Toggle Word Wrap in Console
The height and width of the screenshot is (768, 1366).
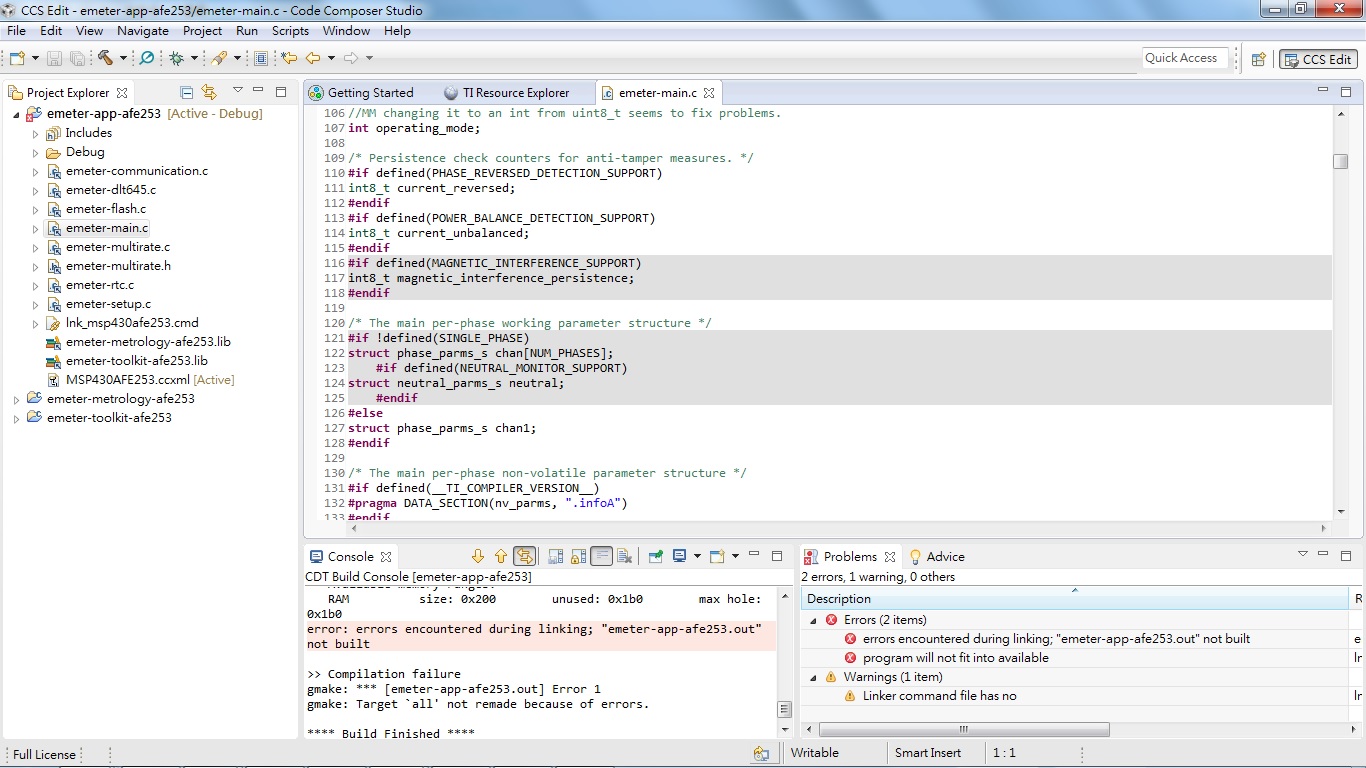pos(601,557)
